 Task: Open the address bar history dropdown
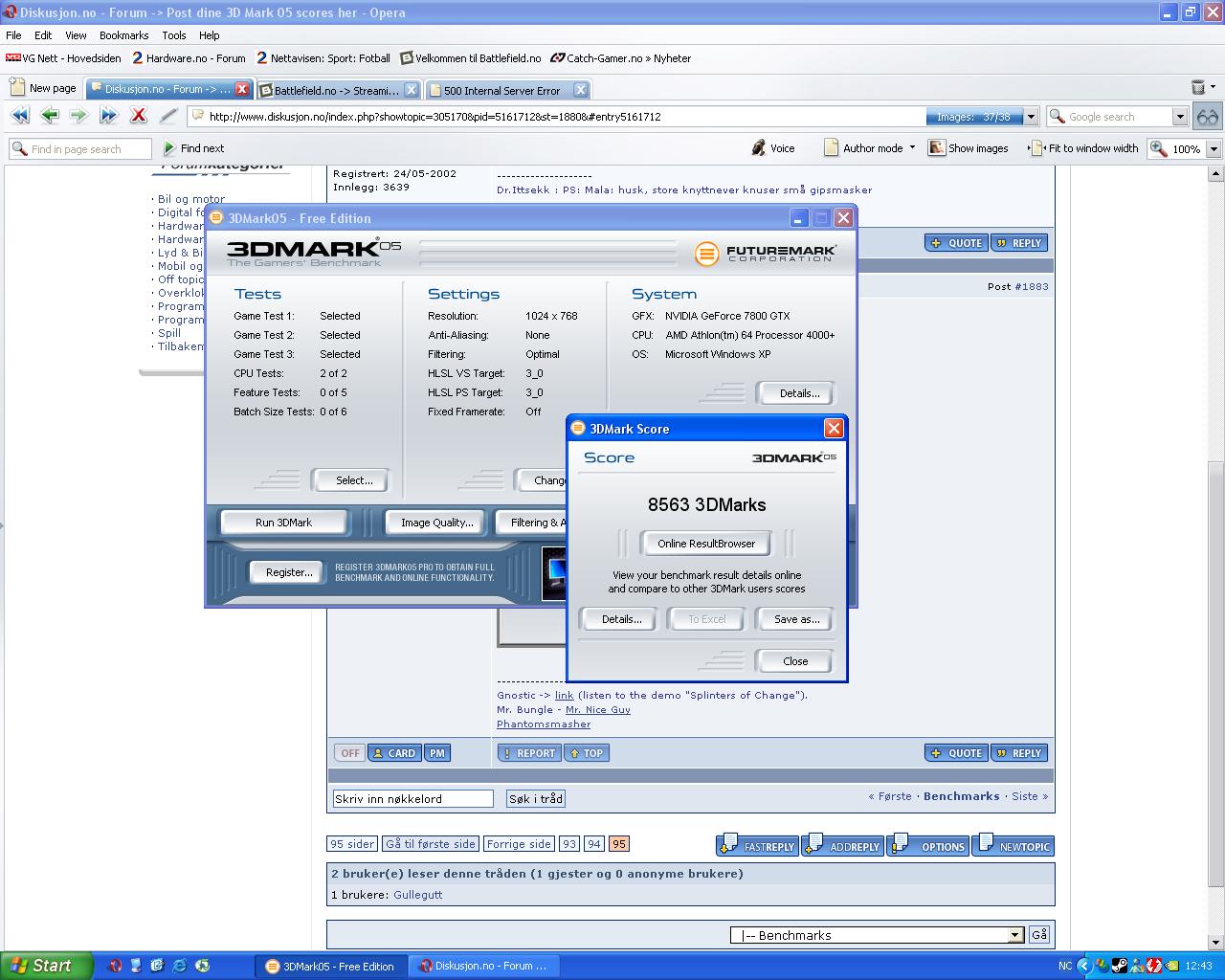pyautogui.click(x=1031, y=117)
